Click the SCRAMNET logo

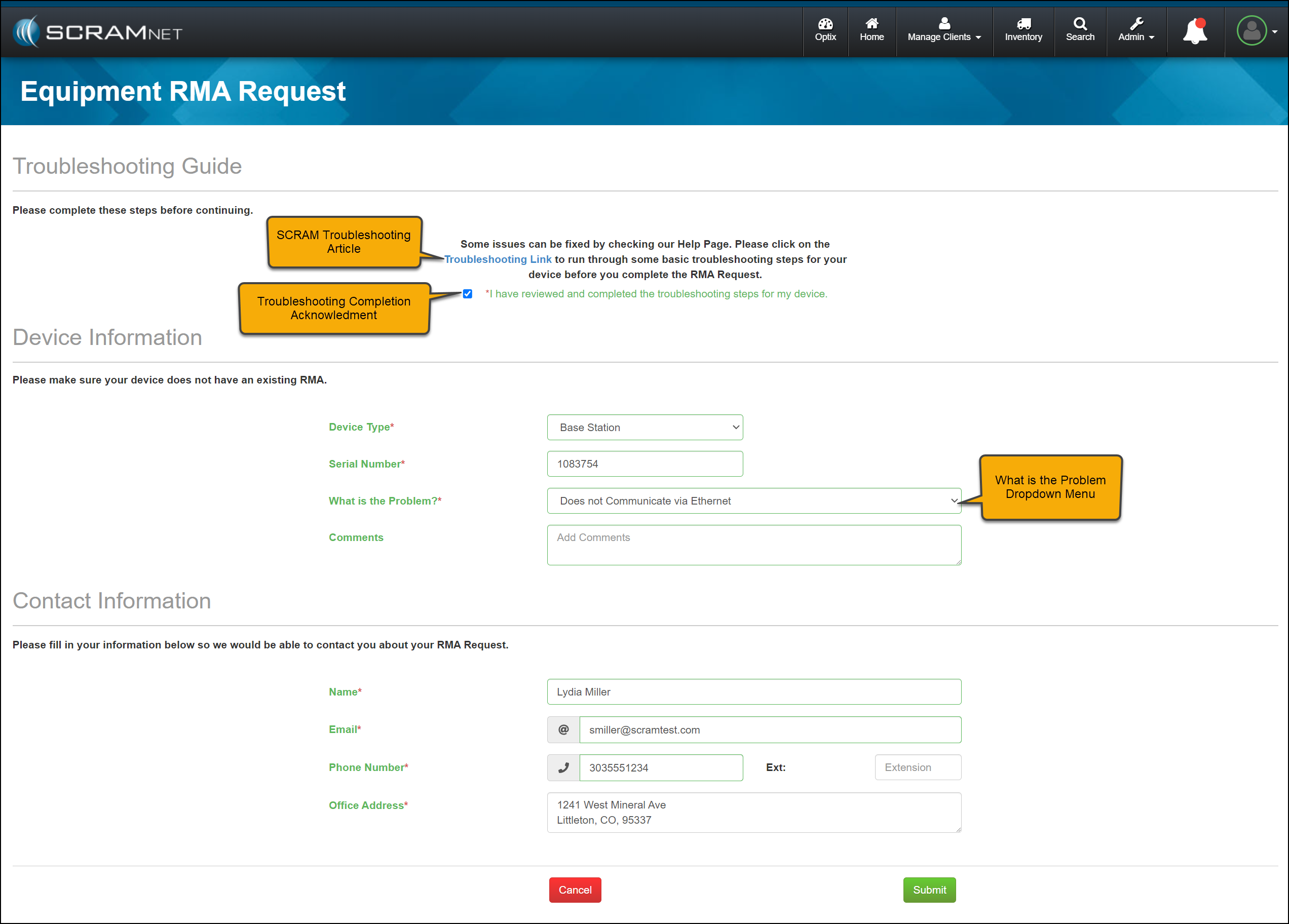point(97,32)
